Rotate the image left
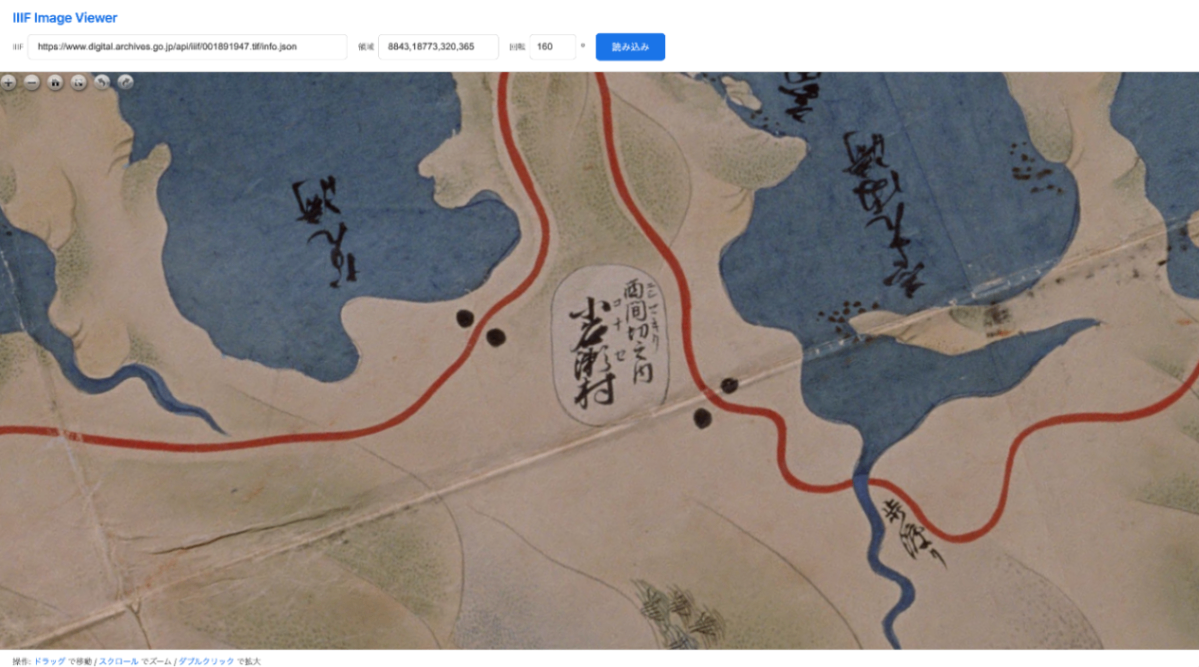 coord(102,82)
